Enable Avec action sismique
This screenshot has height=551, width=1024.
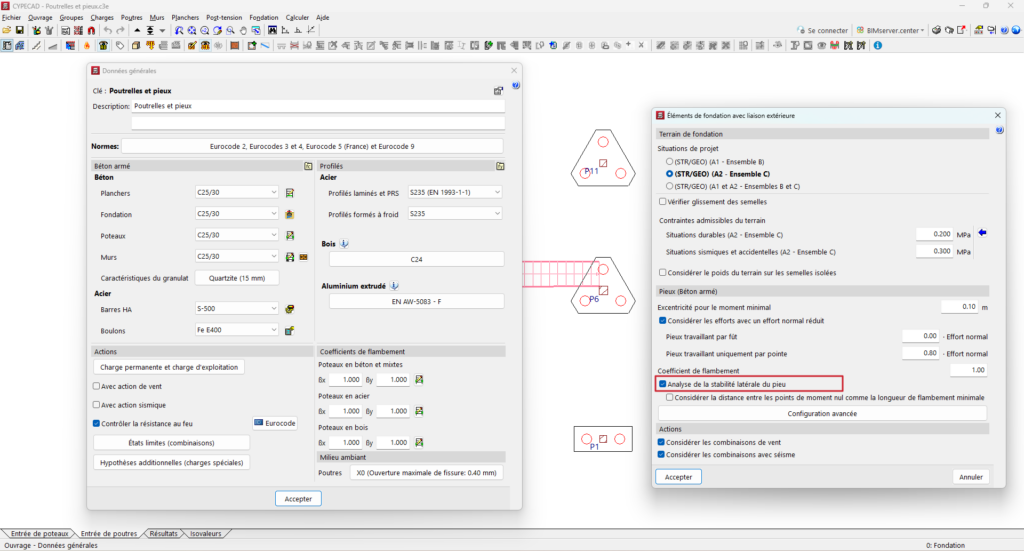tap(97, 405)
